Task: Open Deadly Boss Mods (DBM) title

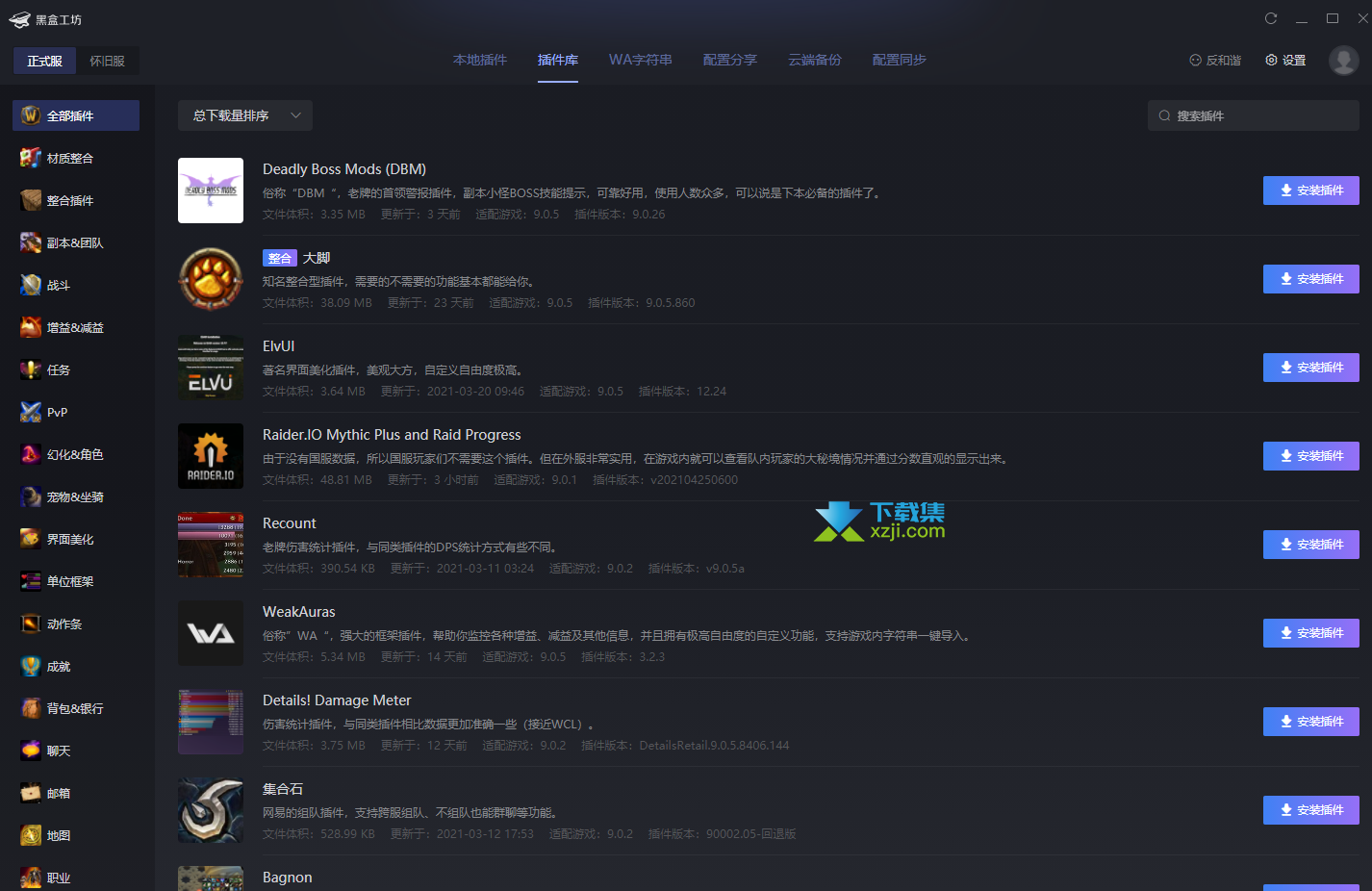Action: click(344, 169)
